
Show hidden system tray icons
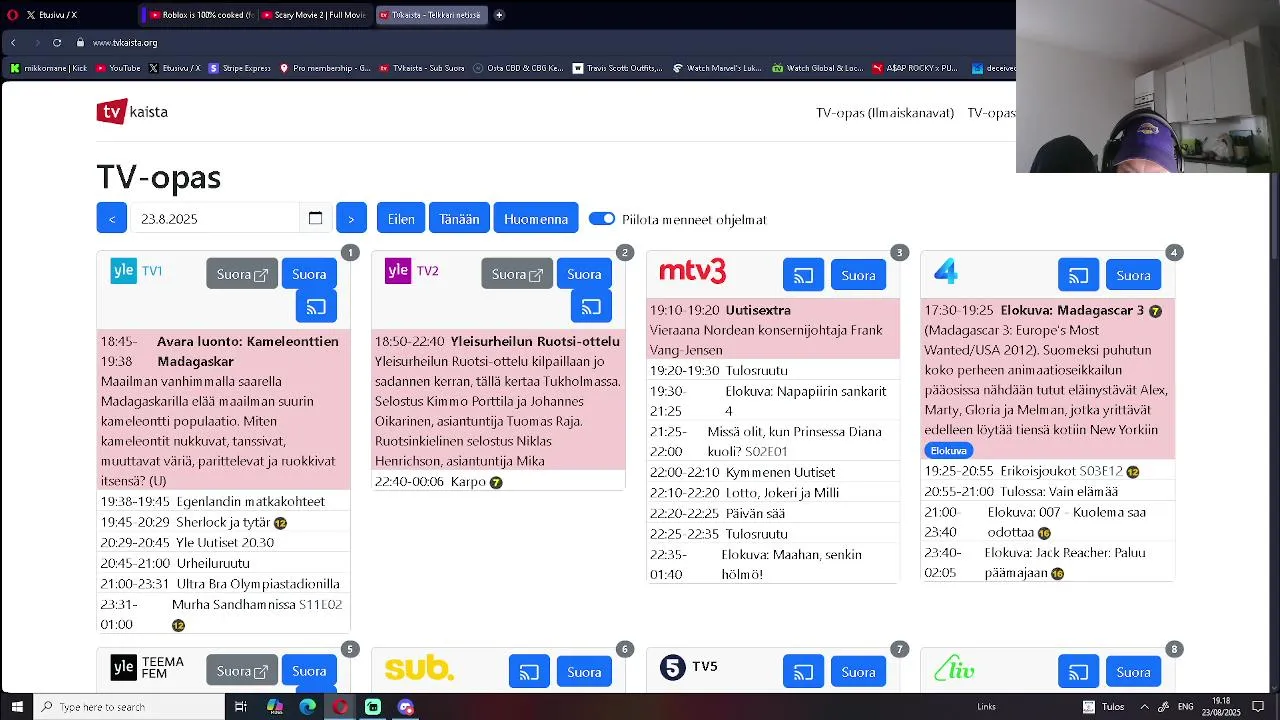tap(1144, 707)
